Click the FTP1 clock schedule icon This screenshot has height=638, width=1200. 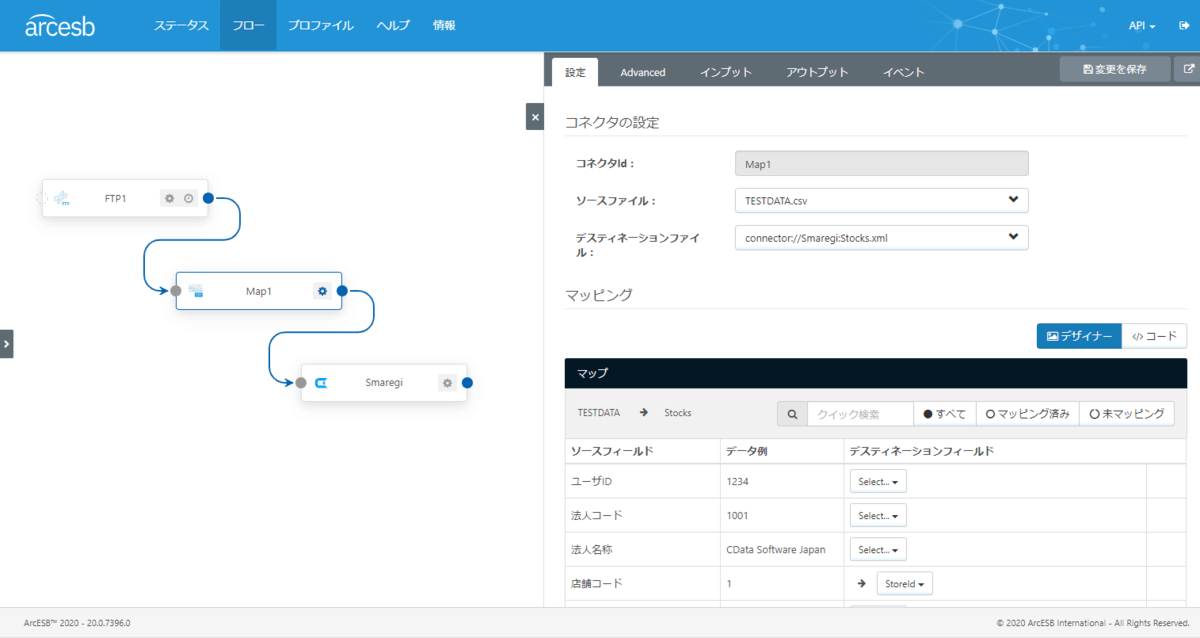[x=188, y=199]
